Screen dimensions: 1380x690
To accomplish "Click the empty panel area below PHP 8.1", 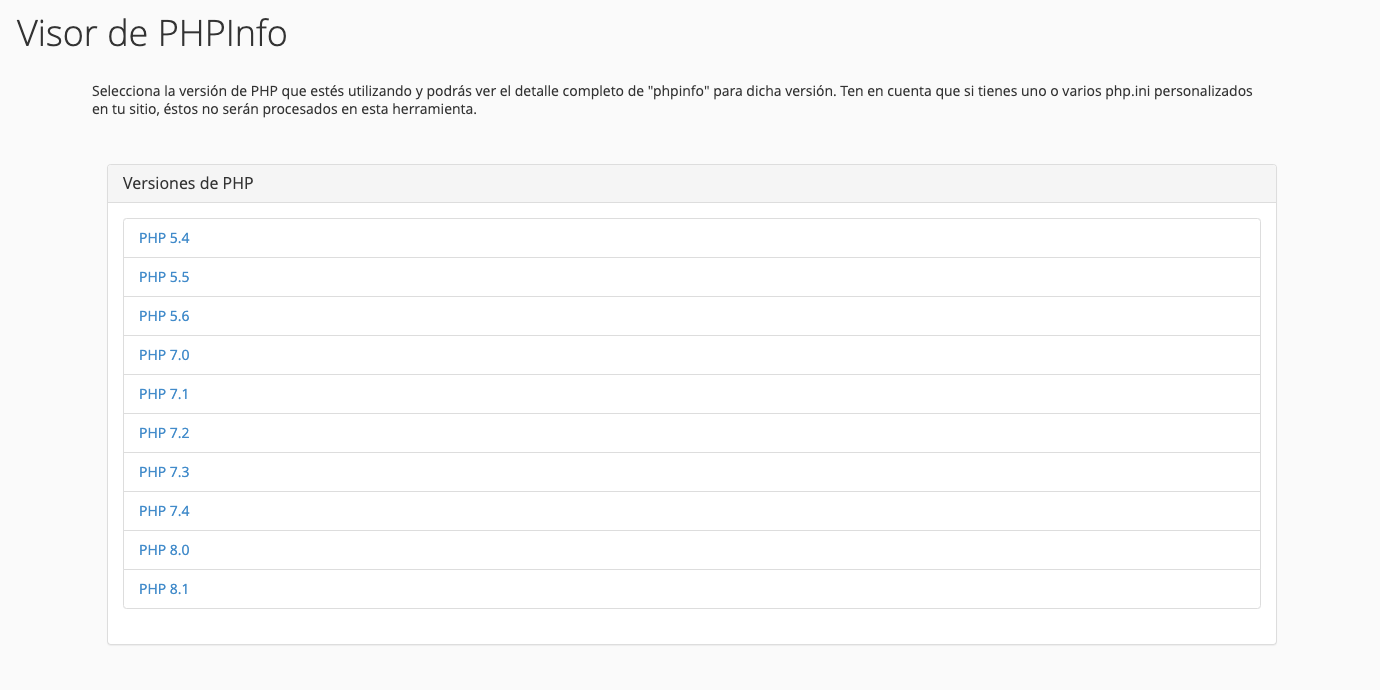I will pyautogui.click(x=691, y=626).
